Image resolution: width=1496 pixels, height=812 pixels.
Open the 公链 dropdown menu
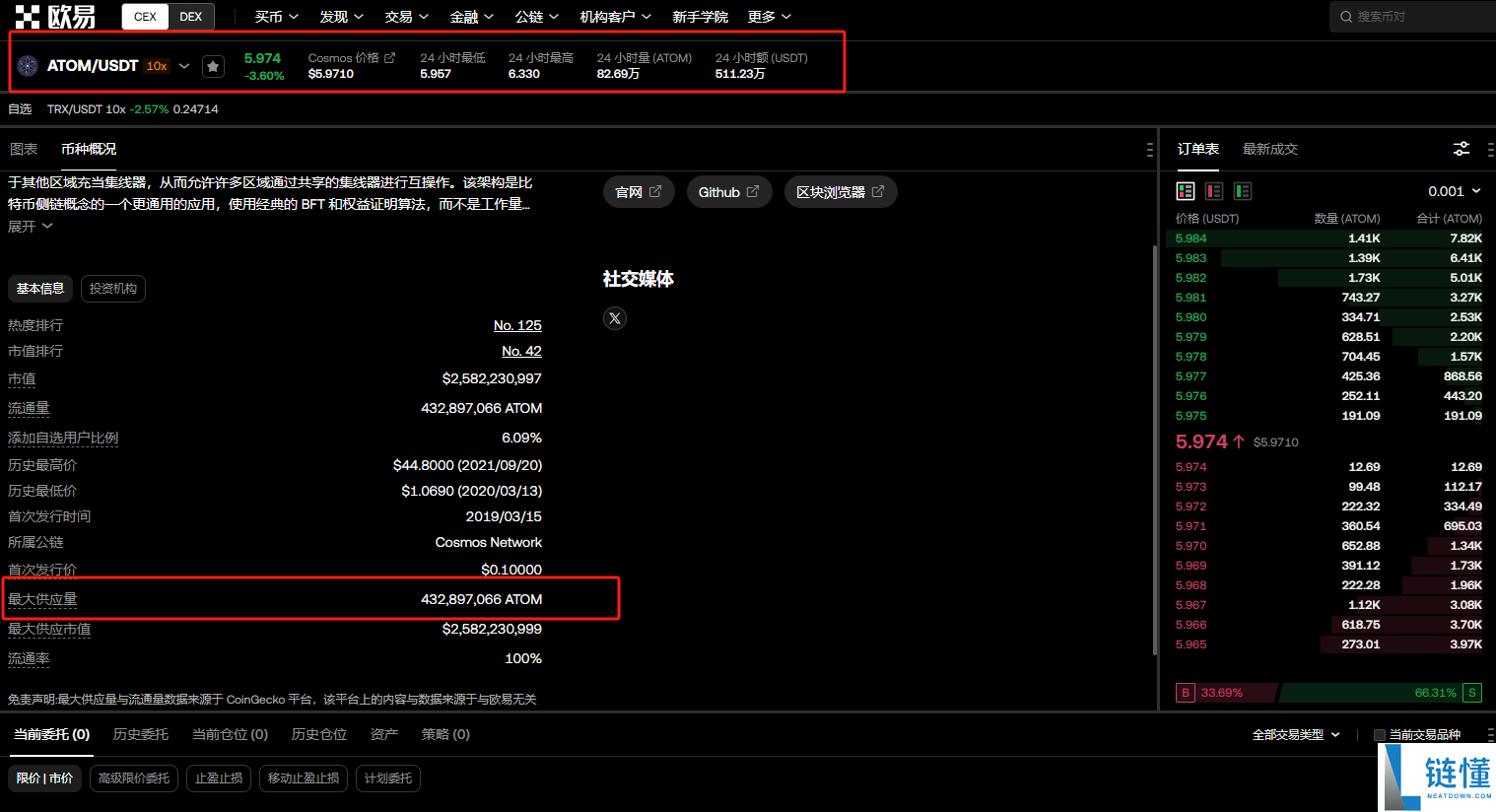536,17
